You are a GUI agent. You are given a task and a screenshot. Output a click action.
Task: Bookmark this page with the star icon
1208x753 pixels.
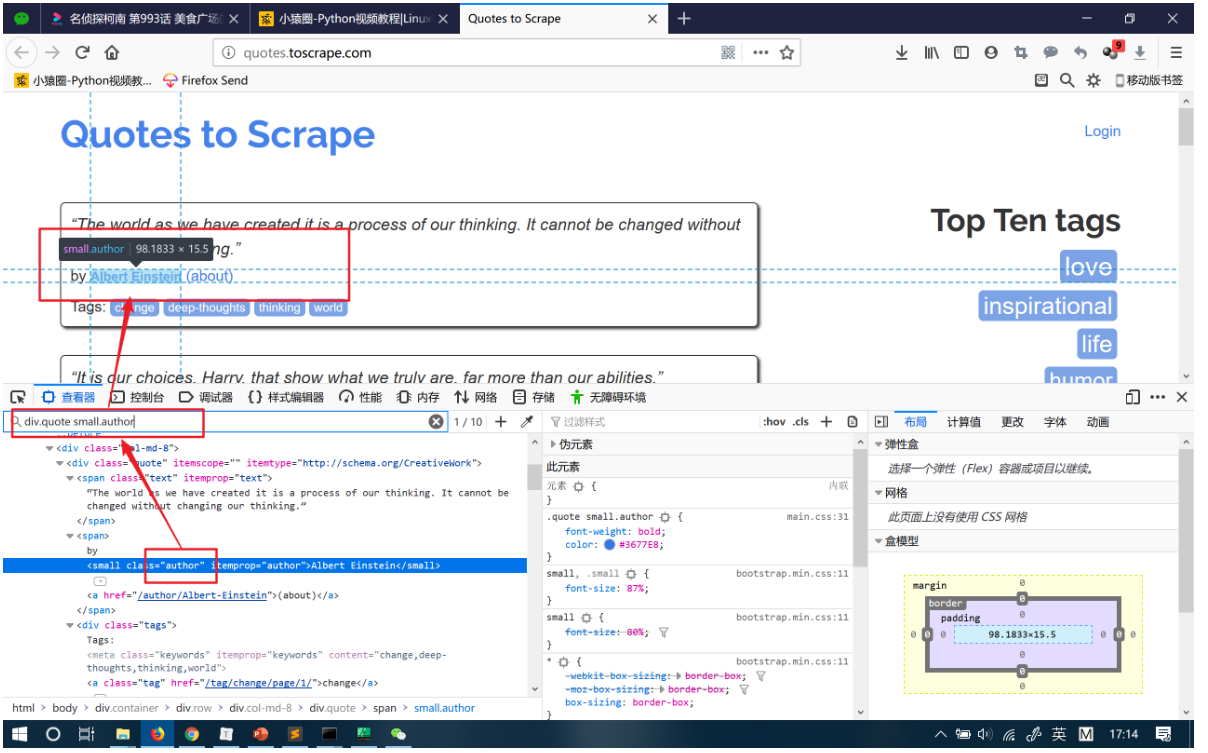[x=787, y=53]
